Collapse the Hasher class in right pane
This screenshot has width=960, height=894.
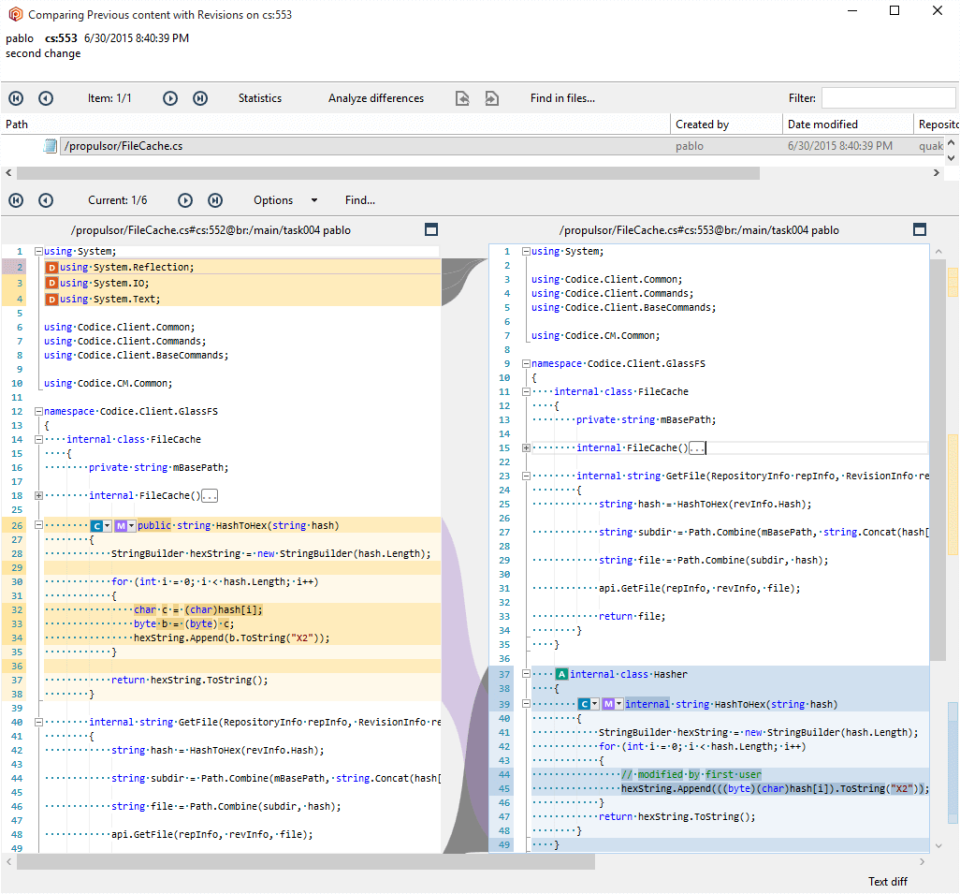pos(527,675)
